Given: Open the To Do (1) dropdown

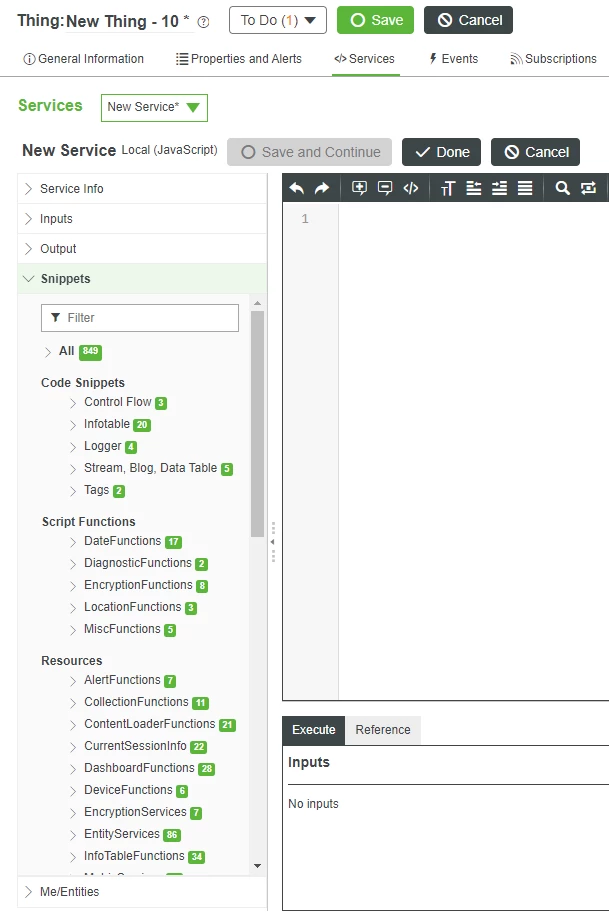Looking at the screenshot, I should 278,20.
